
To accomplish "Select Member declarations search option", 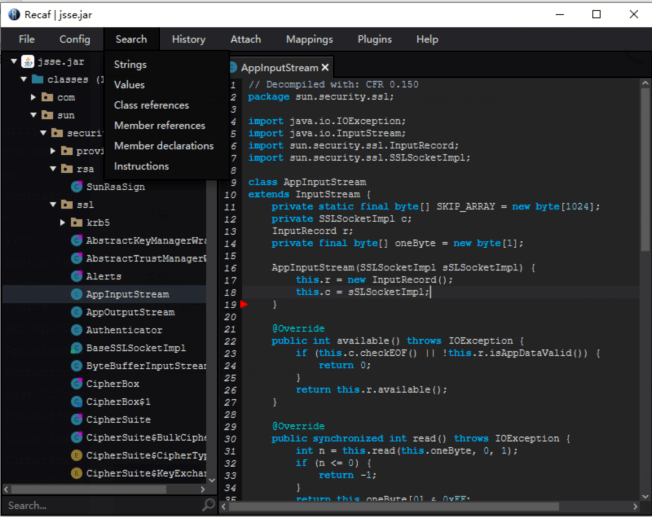I will click(x=163, y=146).
